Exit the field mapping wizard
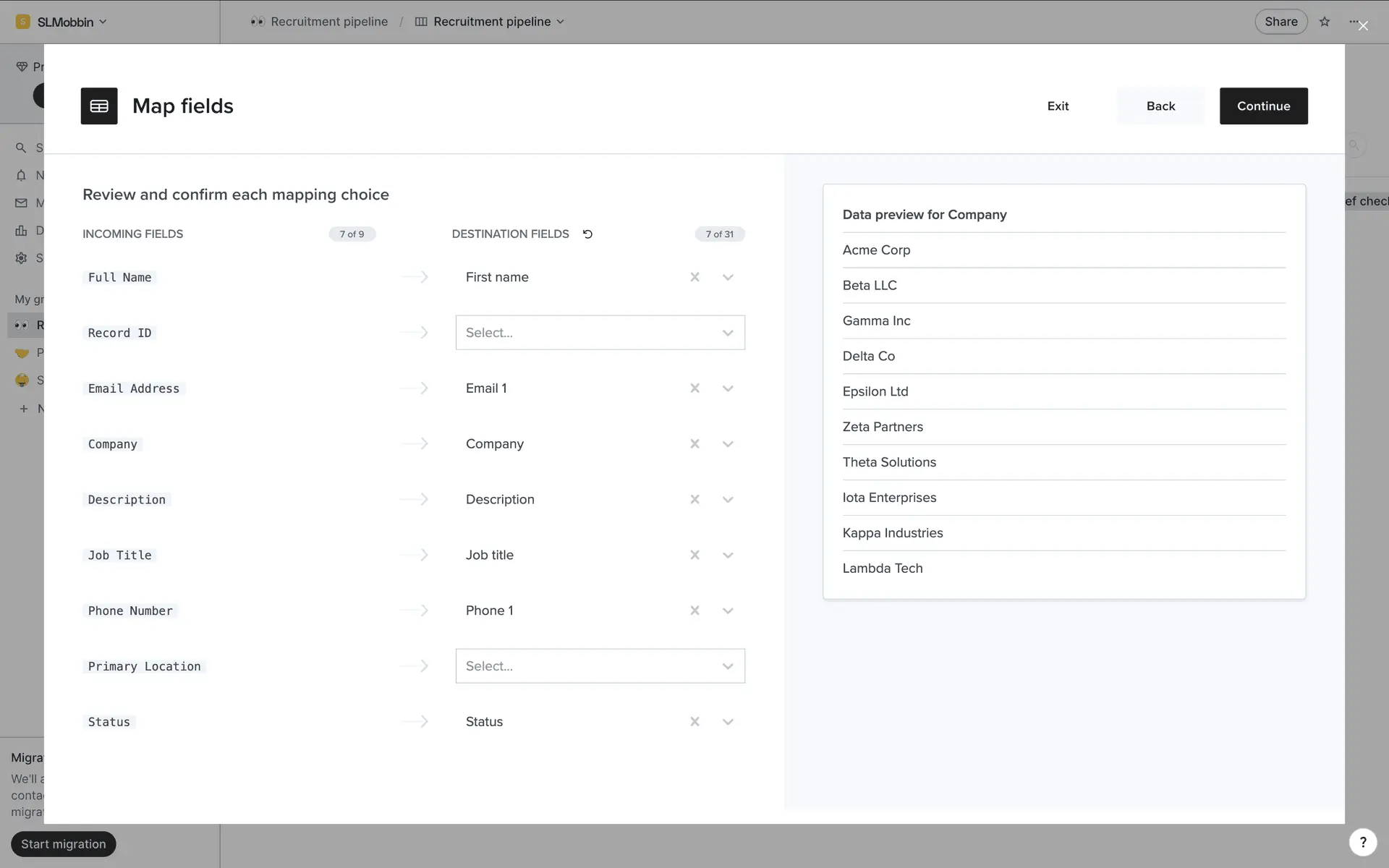 coord(1058,106)
